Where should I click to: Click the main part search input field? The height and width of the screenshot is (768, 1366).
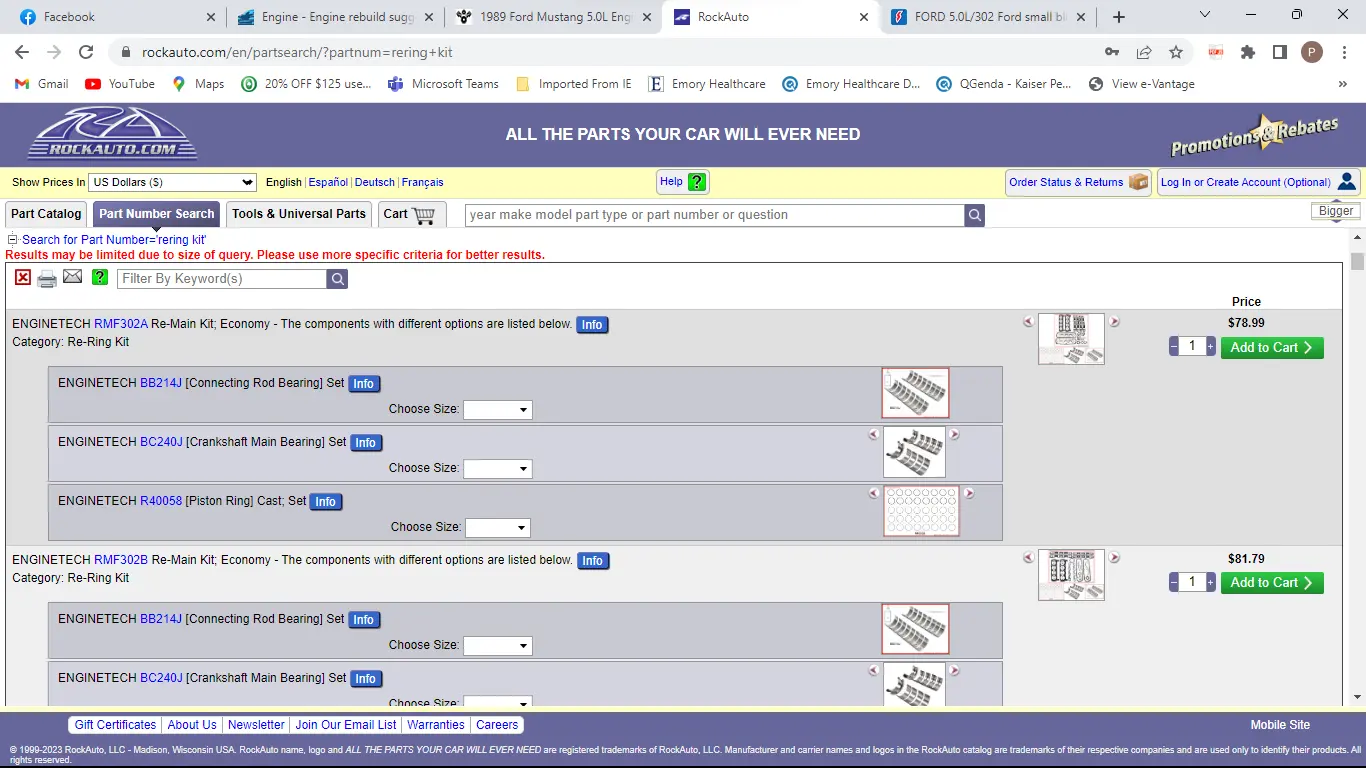tap(715, 215)
